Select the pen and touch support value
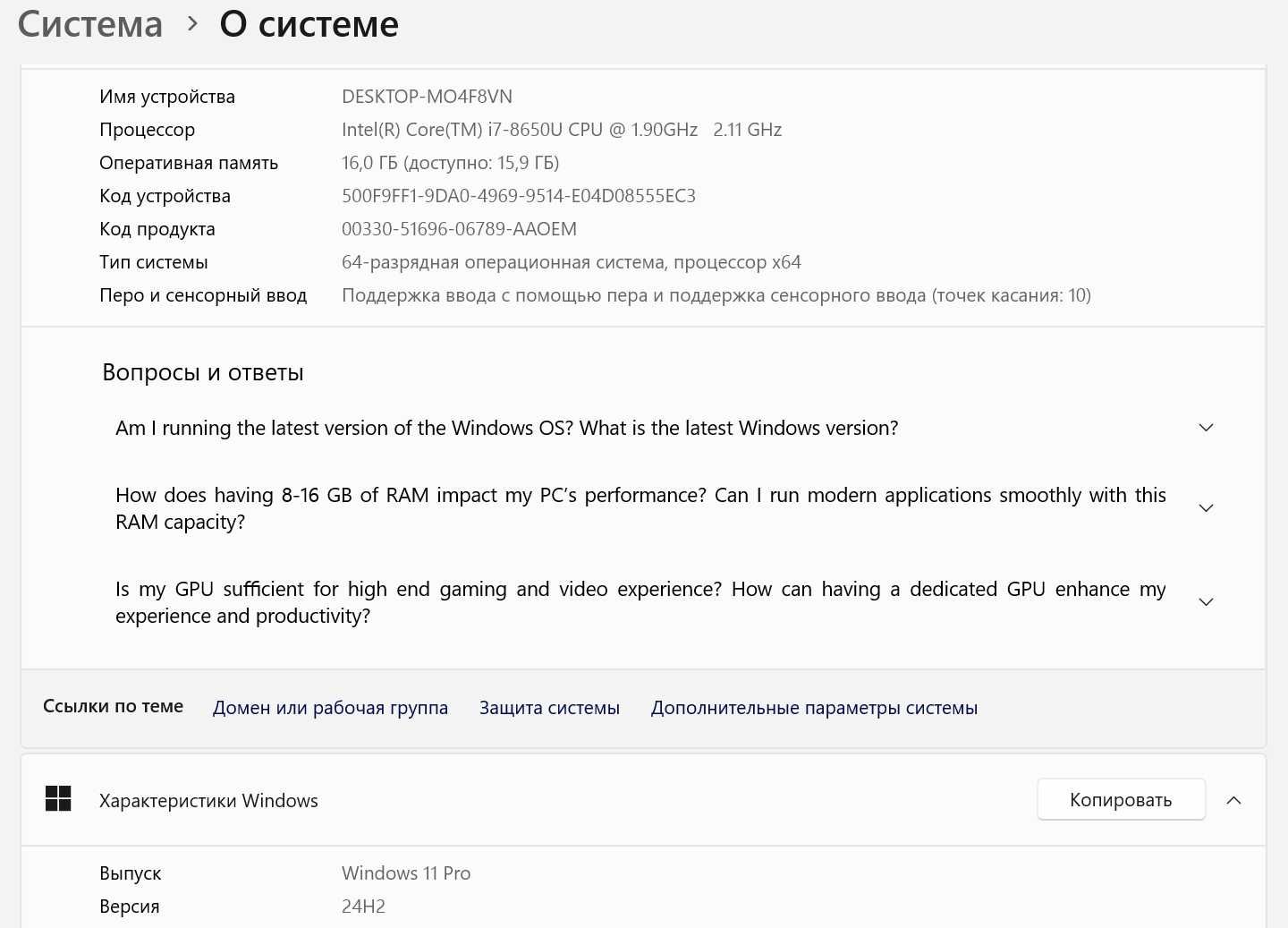The width and height of the screenshot is (1288, 928). (716, 295)
